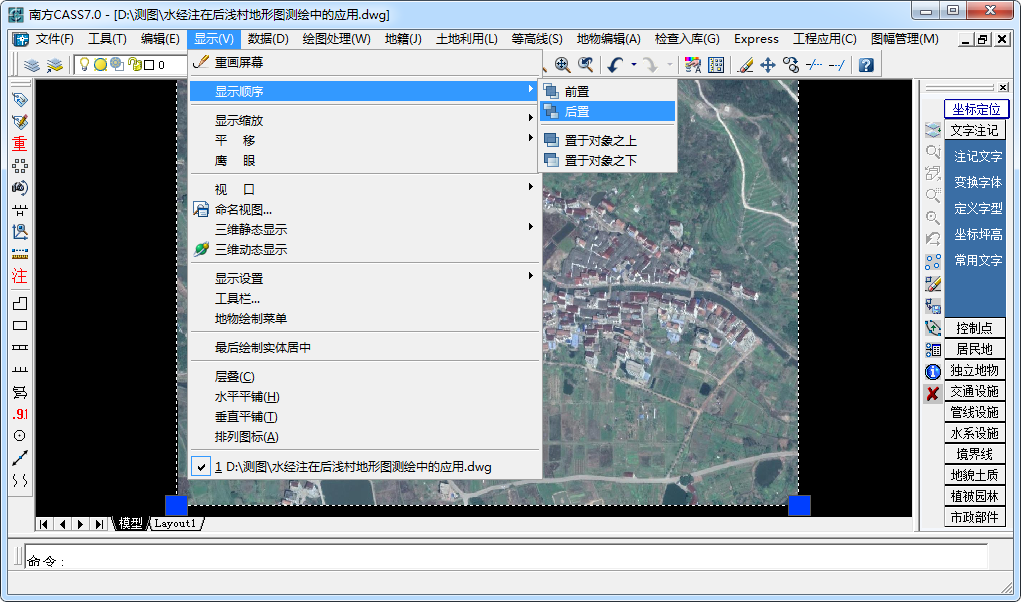Click the undo arrow in the toolbar

[615, 65]
